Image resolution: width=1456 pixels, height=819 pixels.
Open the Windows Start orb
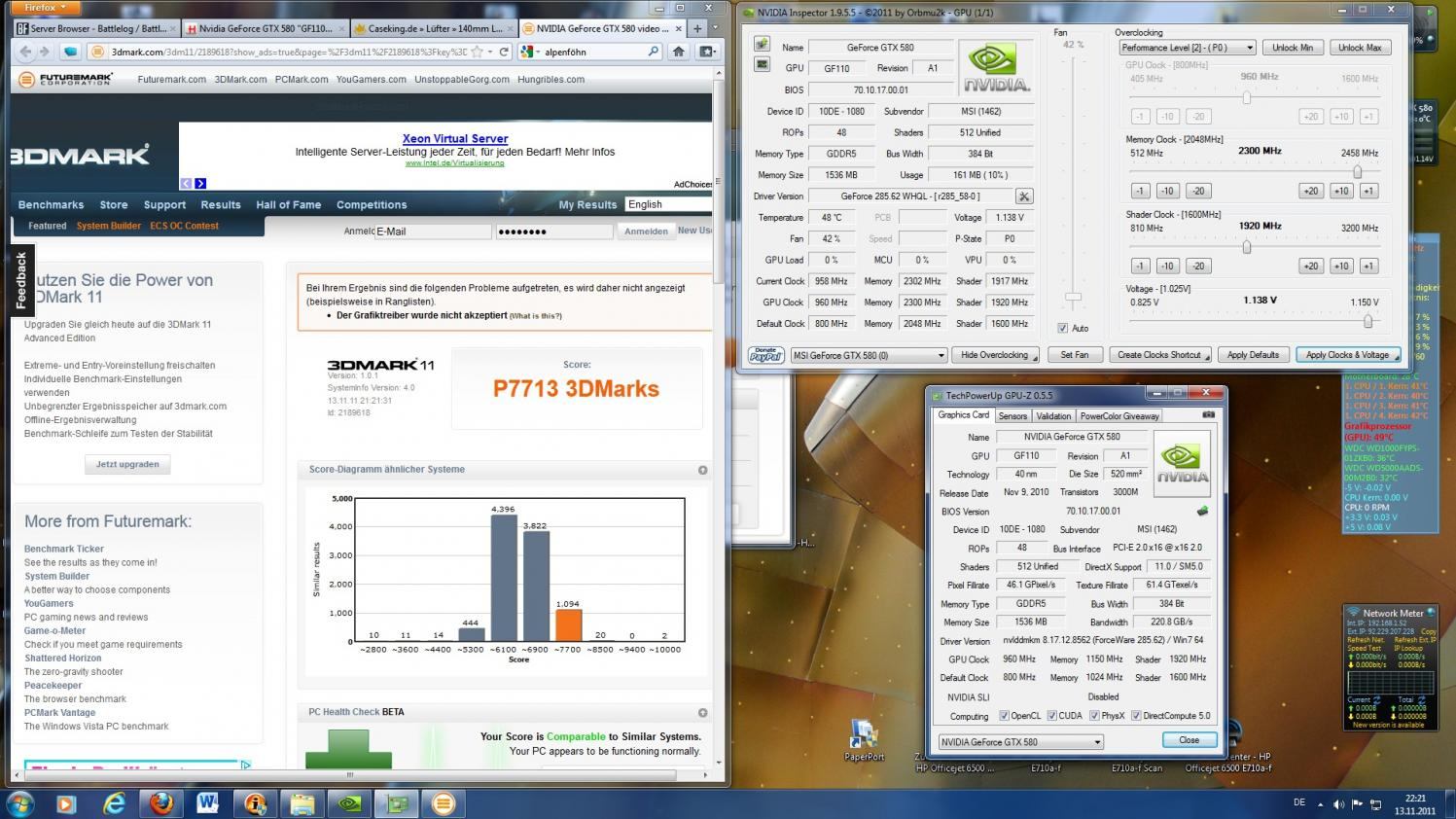(19, 803)
